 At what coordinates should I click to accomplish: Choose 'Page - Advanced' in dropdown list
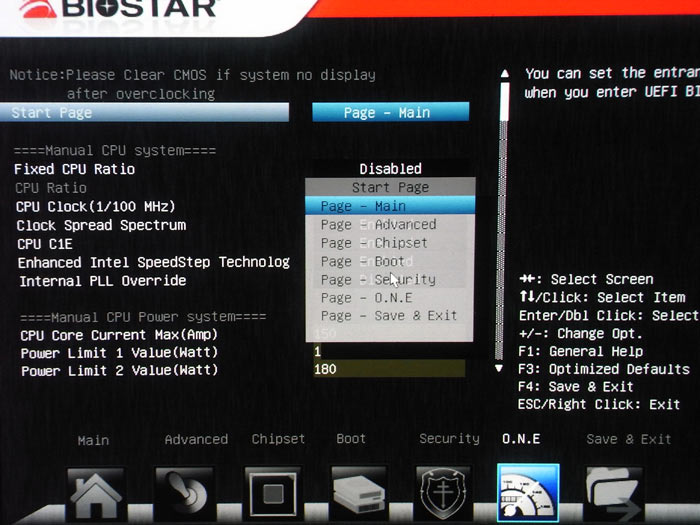point(390,224)
